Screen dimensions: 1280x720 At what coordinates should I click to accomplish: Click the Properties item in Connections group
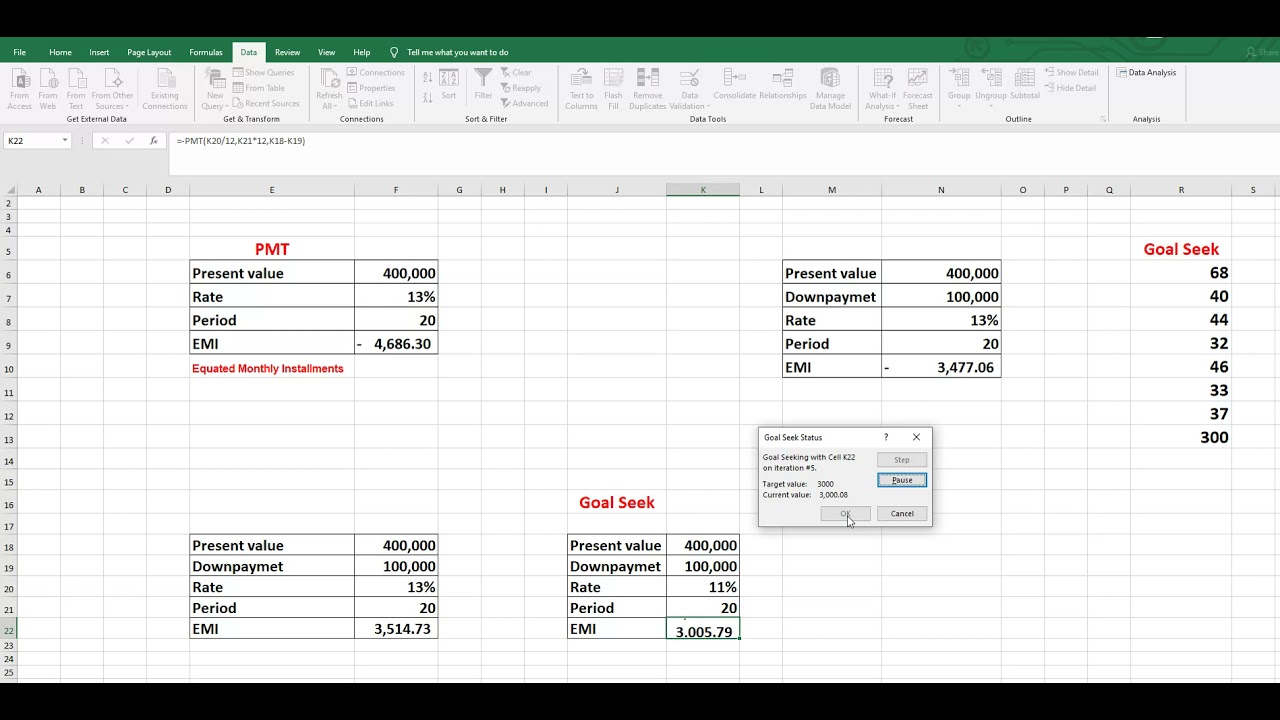[370, 88]
